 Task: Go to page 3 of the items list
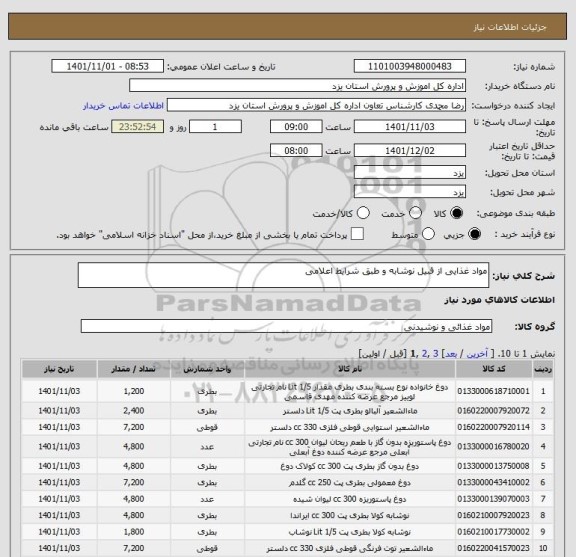pyautogui.click(x=436, y=353)
